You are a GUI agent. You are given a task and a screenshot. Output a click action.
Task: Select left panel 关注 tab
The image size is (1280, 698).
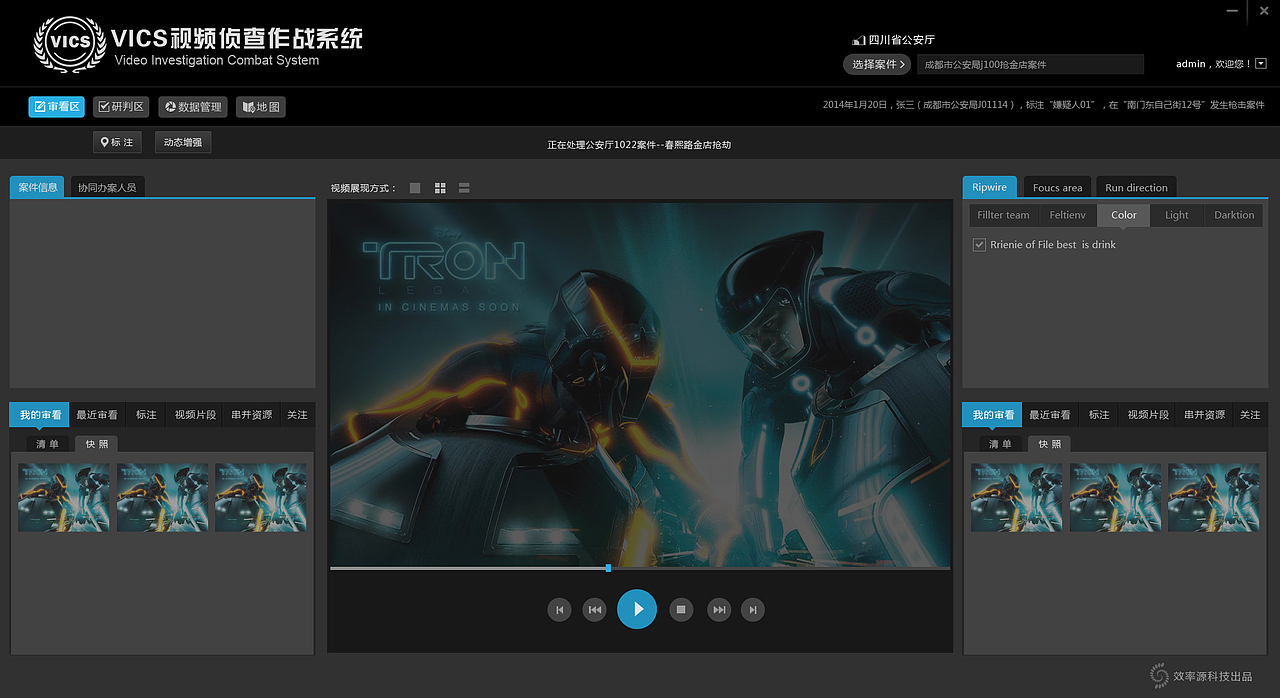point(297,415)
